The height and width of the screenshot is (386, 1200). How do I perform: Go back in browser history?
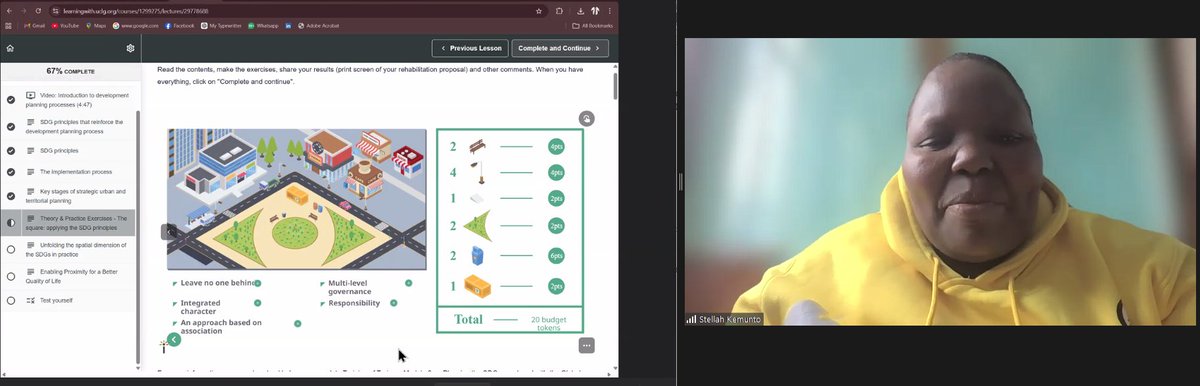point(8,10)
